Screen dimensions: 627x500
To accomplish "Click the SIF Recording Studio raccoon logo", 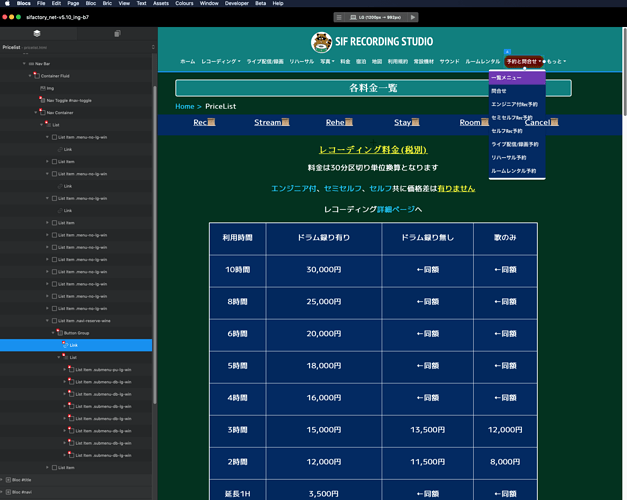I will [321, 42].
